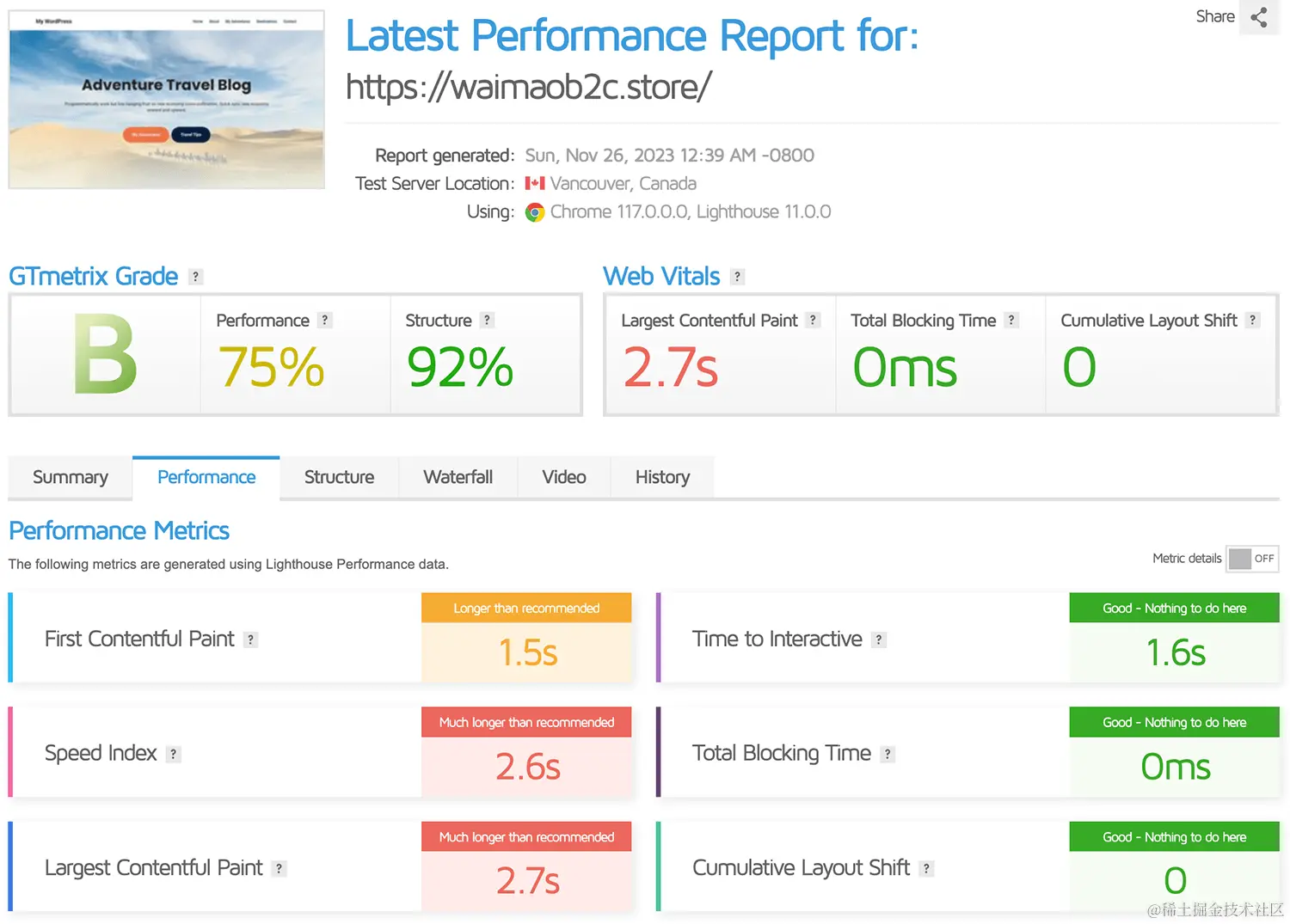Viewport: 1290px width, 924px height.
Task: Click the share icon beside Share
Action: [1259, 17]
